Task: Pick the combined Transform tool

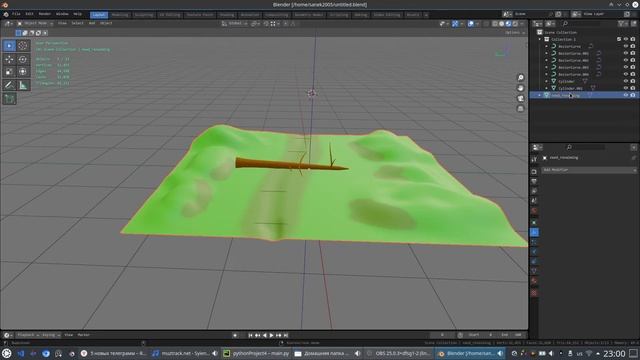Action: [x=23, y=72]
